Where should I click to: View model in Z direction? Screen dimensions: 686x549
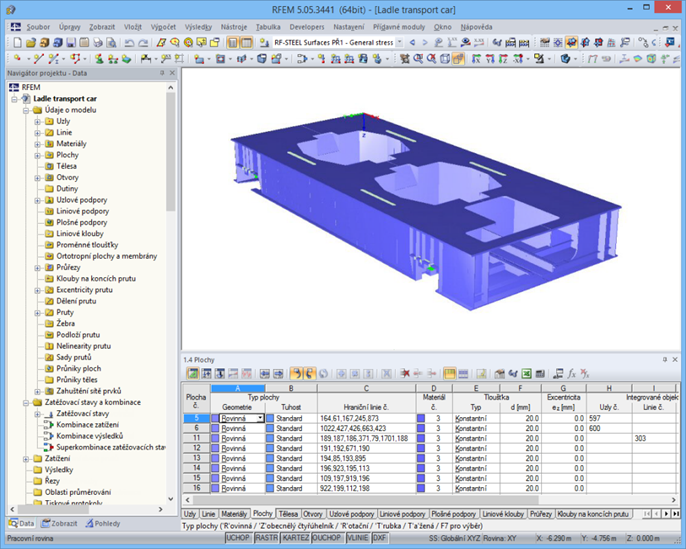[x=504, y=58]
